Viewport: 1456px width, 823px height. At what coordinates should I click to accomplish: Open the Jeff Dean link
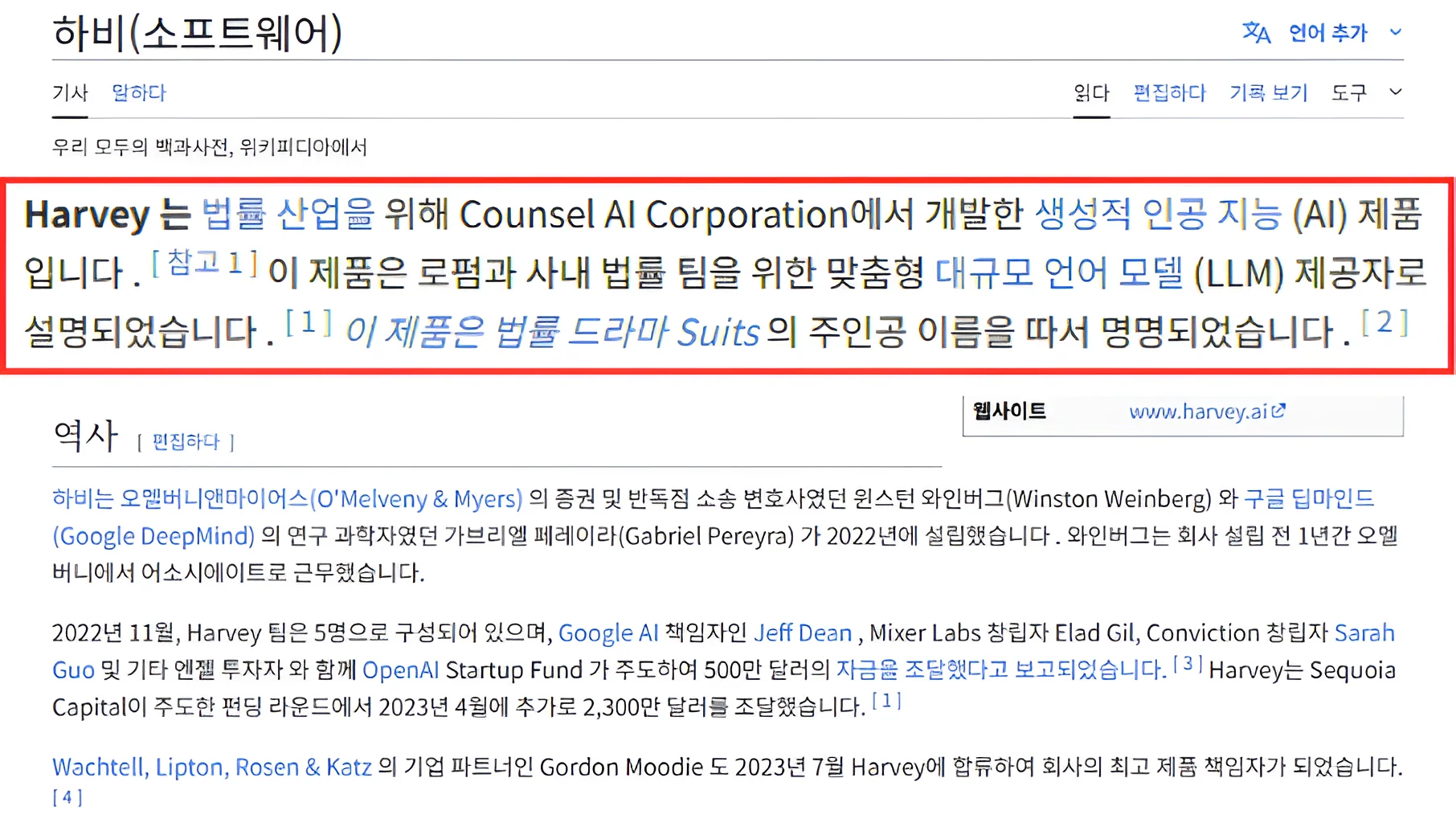pos(802,633)
